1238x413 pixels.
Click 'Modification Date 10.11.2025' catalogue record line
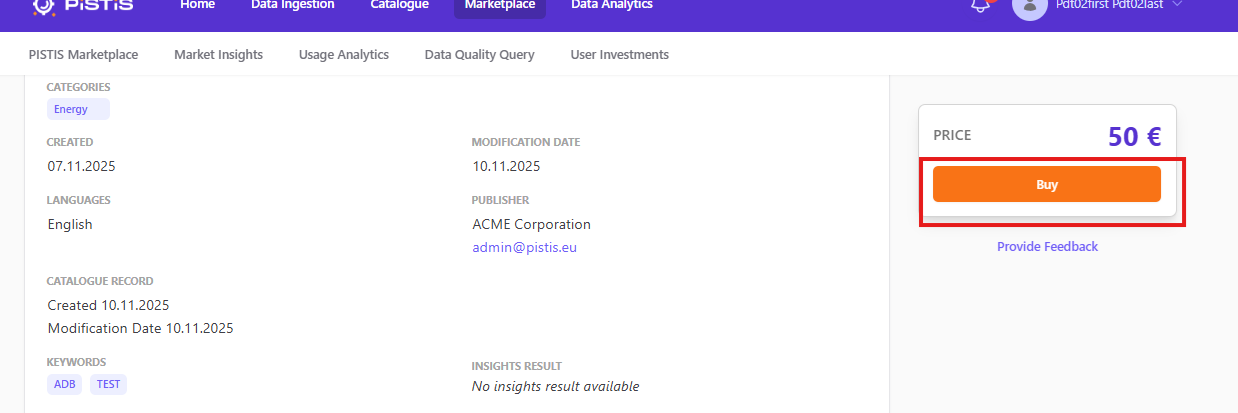coord(141,328)
